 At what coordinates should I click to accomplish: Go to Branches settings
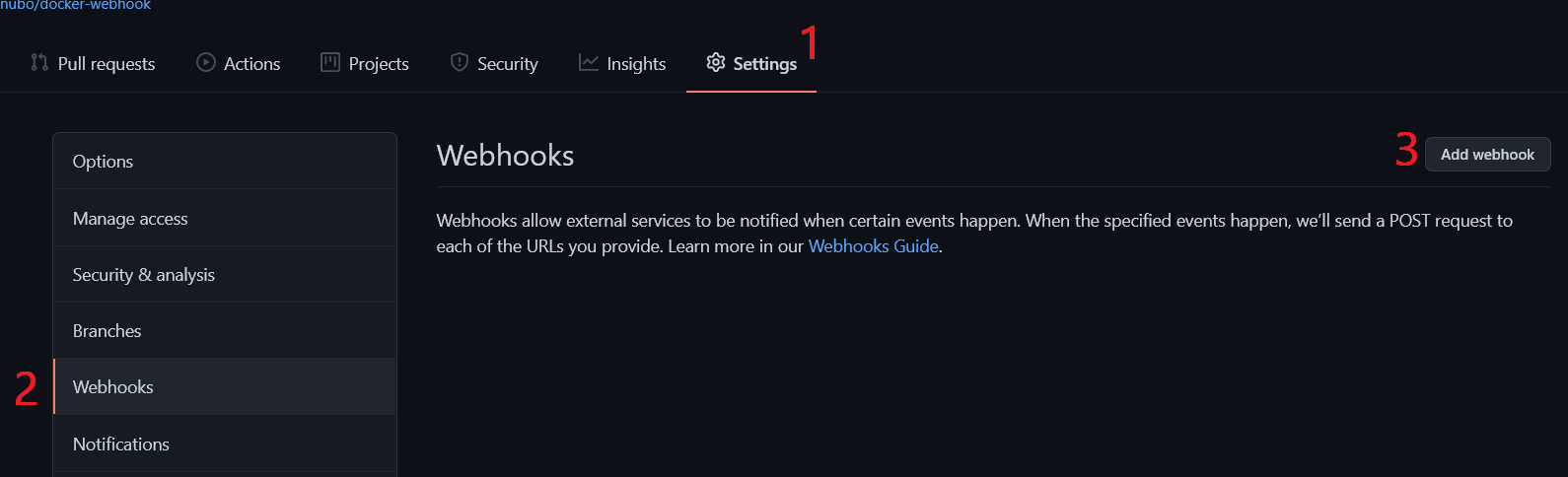107,331
